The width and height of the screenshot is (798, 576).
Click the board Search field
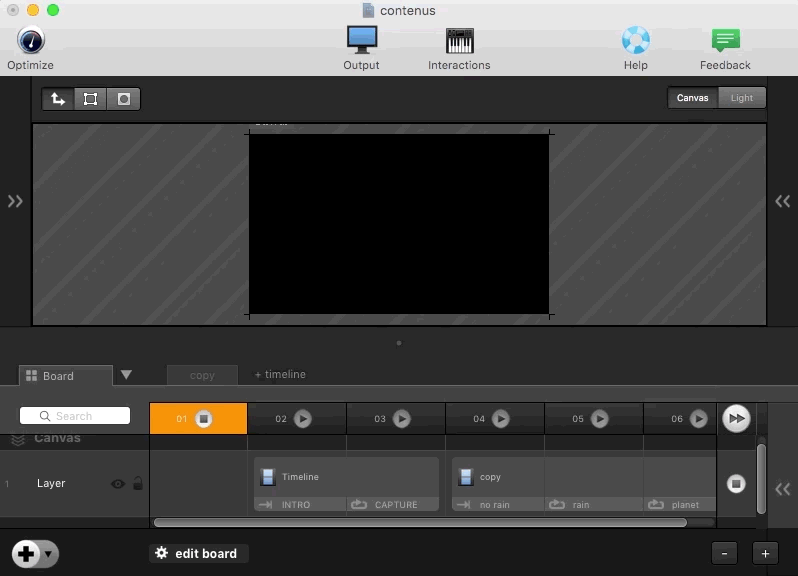[x=75, y=416]
